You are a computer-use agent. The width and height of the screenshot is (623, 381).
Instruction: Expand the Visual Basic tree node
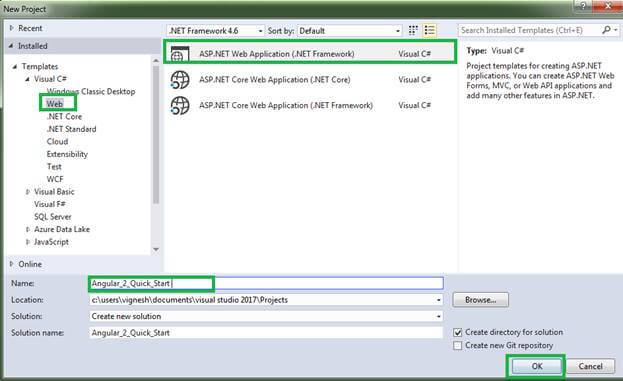[x=27, y=192]
